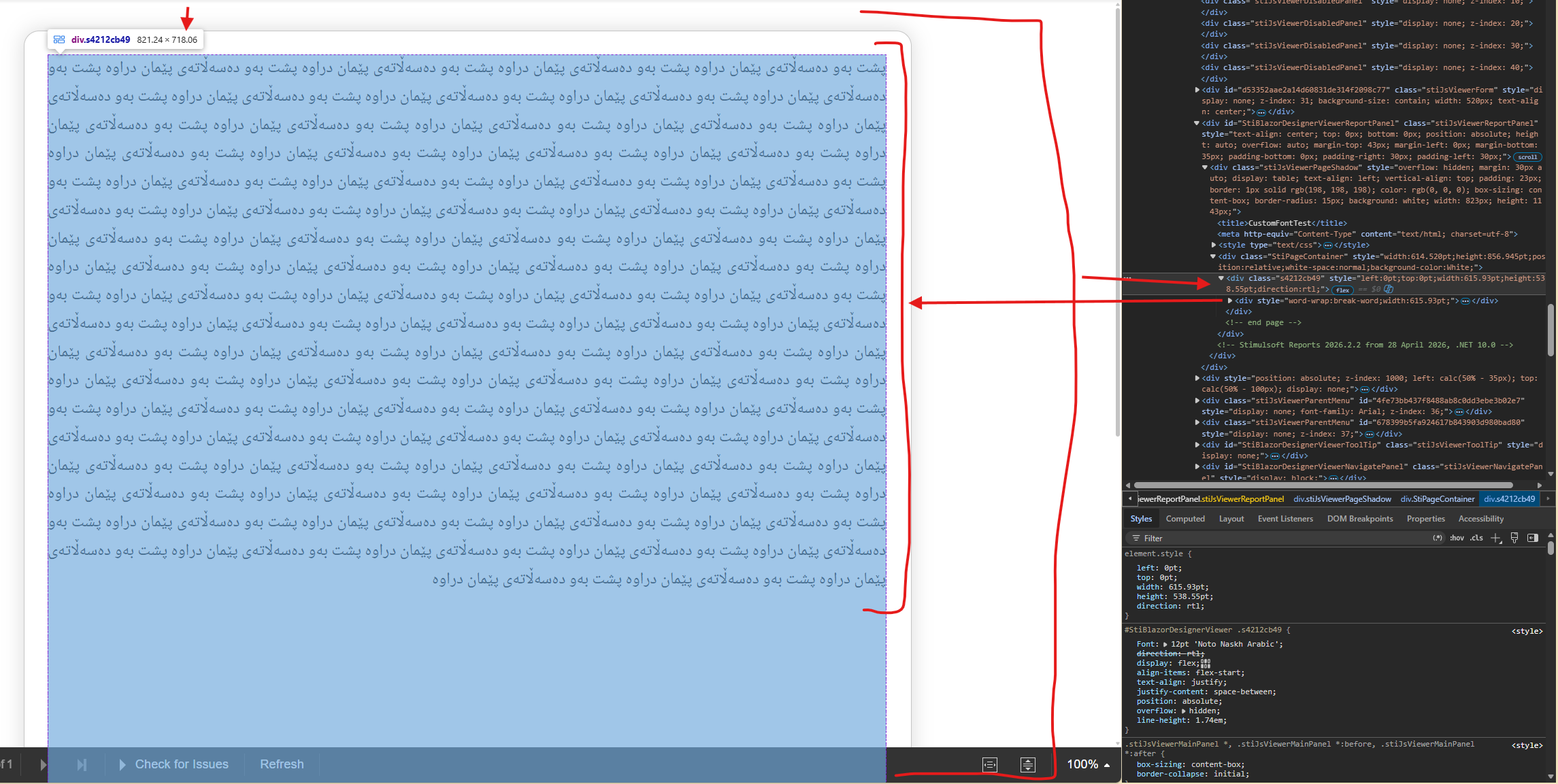
Task: Click the height: 538.55pt value
Action: coord(1191,596)
